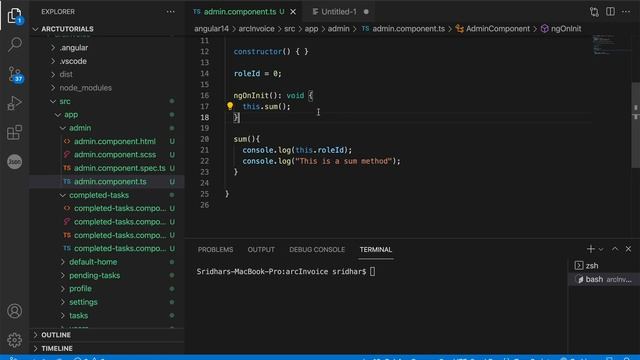Image resolution: width=640 pixels, height=360 pixels.
Task: Maximize the terminal panel size
Action: click(x=615, y=249)
